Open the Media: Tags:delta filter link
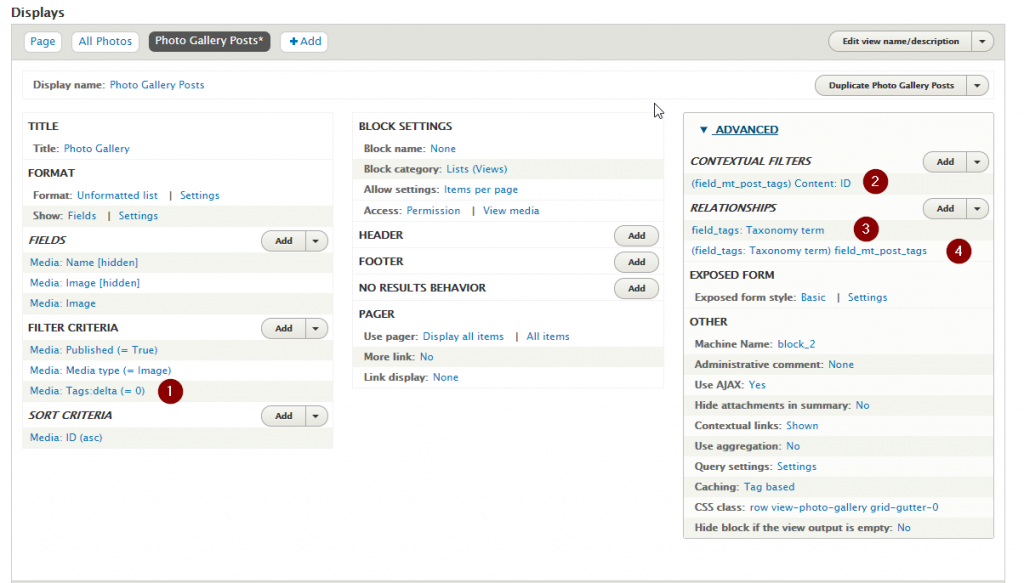The width and height of the screenshot is (1024, 583). click(x=87, y=391)
